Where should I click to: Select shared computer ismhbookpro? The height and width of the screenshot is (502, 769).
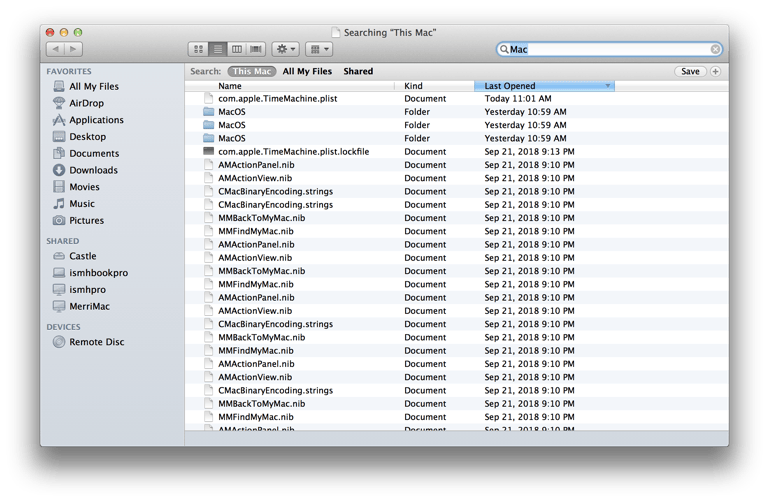[x=90, y=273]
